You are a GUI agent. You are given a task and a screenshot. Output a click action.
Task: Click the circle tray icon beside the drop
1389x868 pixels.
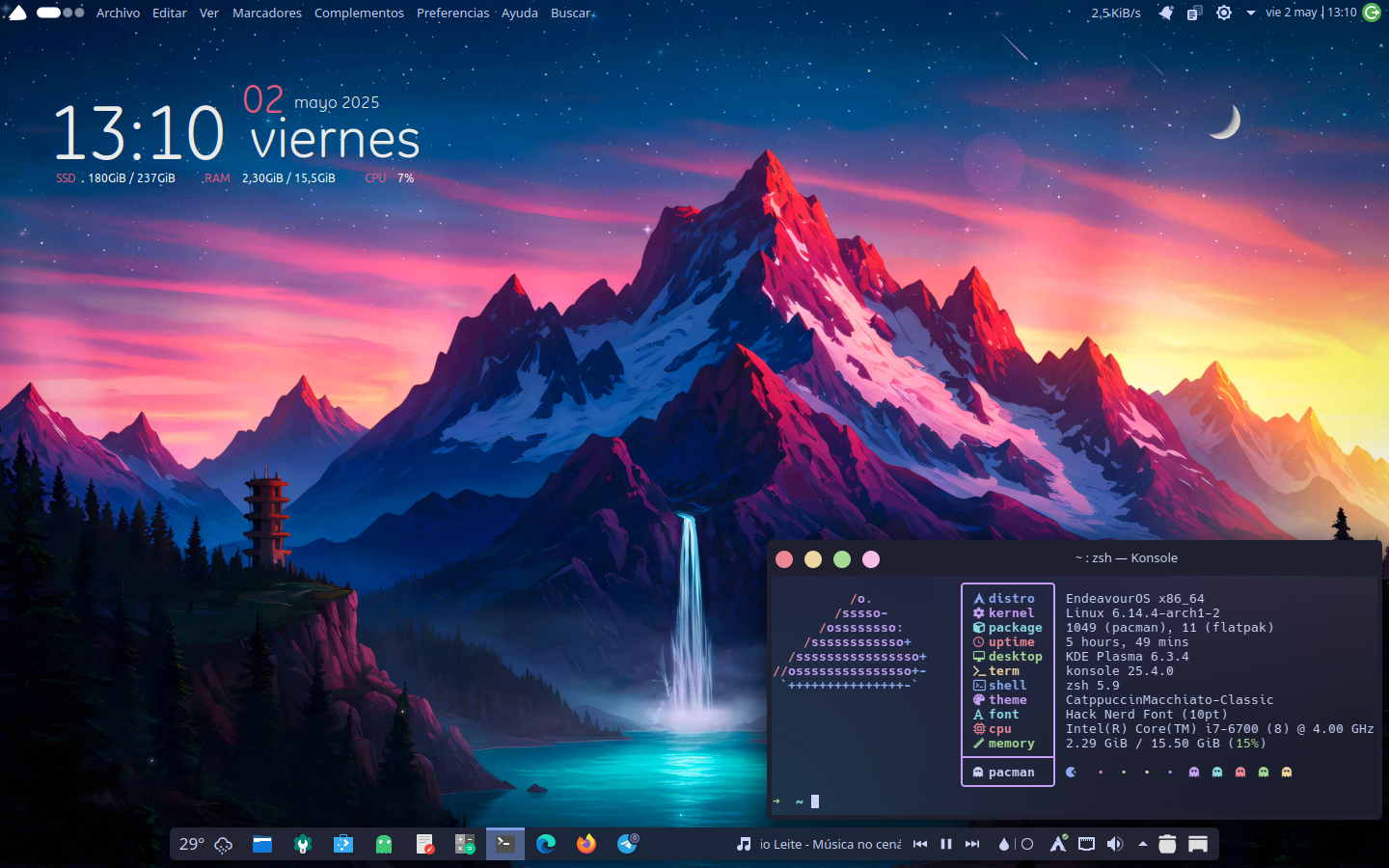[1027, 844]
